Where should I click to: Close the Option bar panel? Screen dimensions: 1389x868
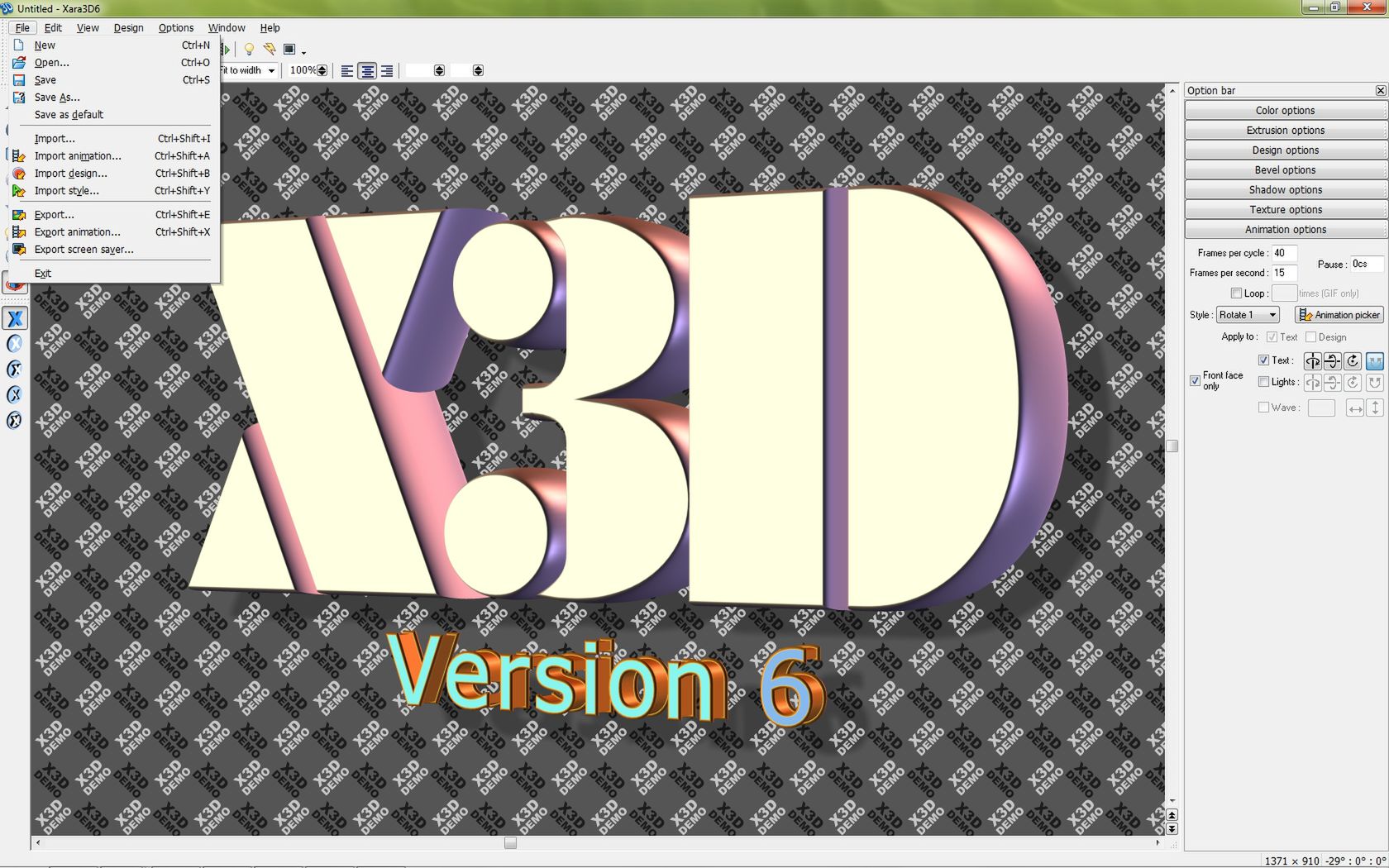[x=1380, y=90]
